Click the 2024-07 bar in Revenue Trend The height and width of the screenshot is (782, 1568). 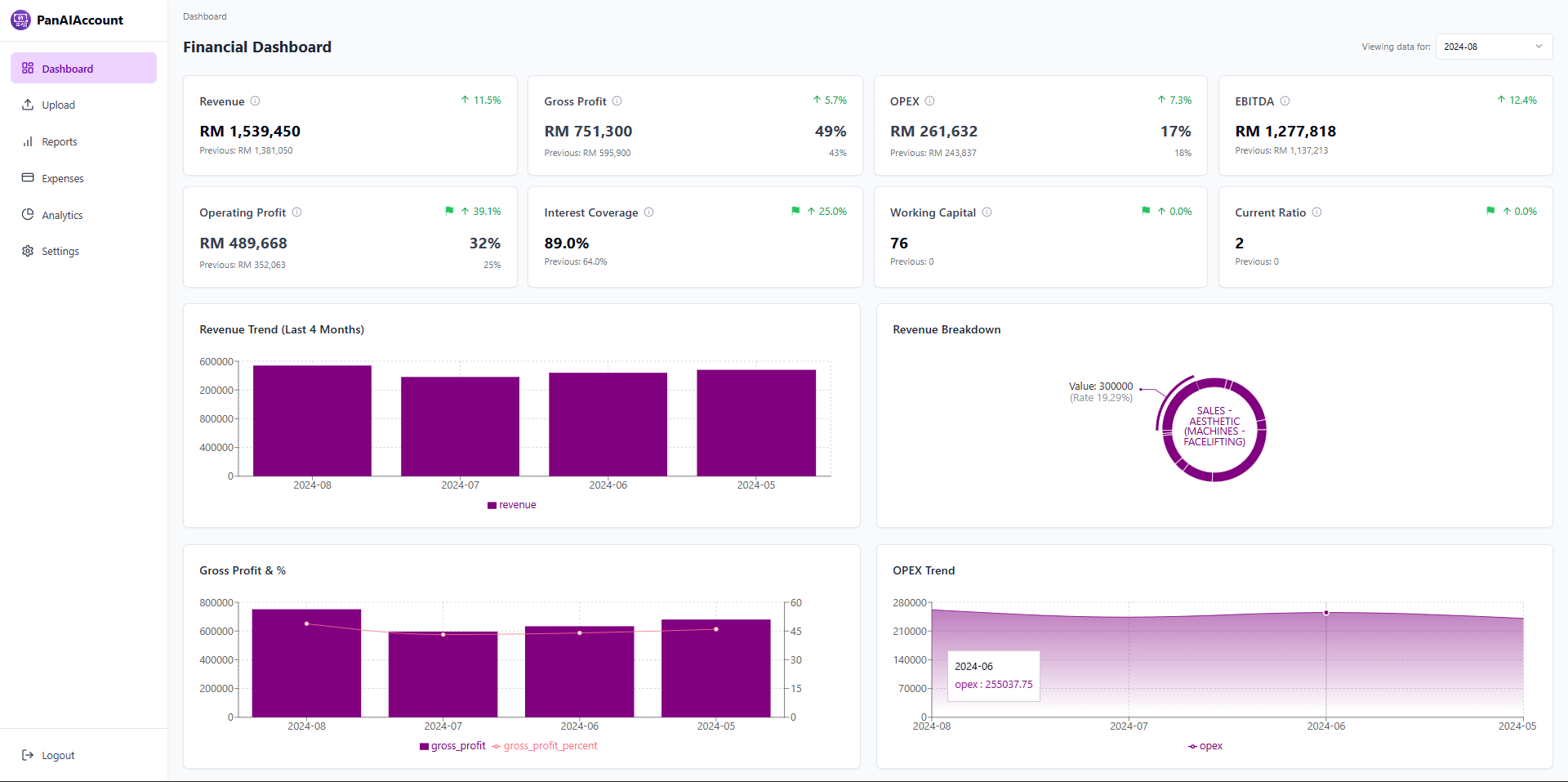point(460,426)
